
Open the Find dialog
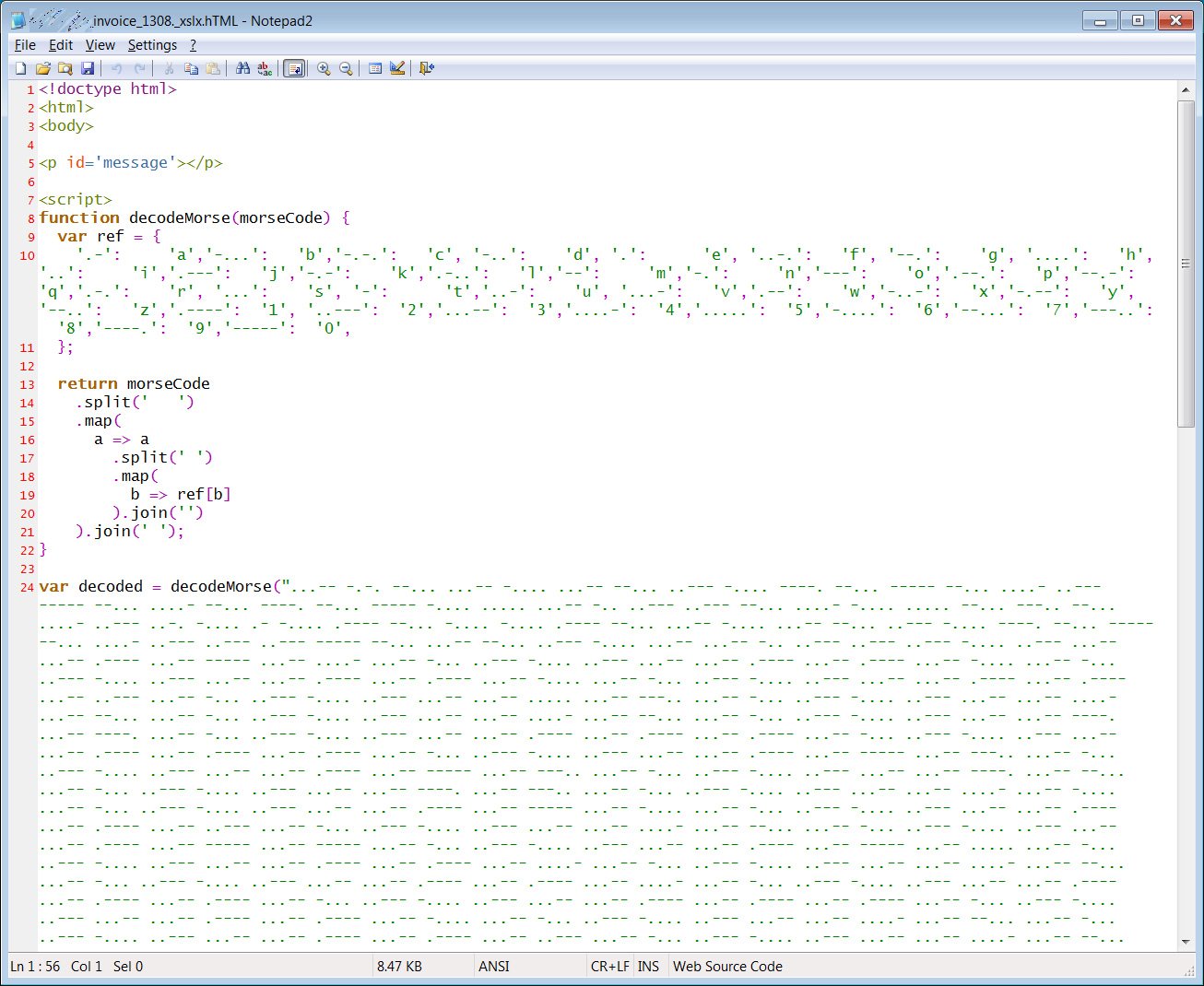242,67
